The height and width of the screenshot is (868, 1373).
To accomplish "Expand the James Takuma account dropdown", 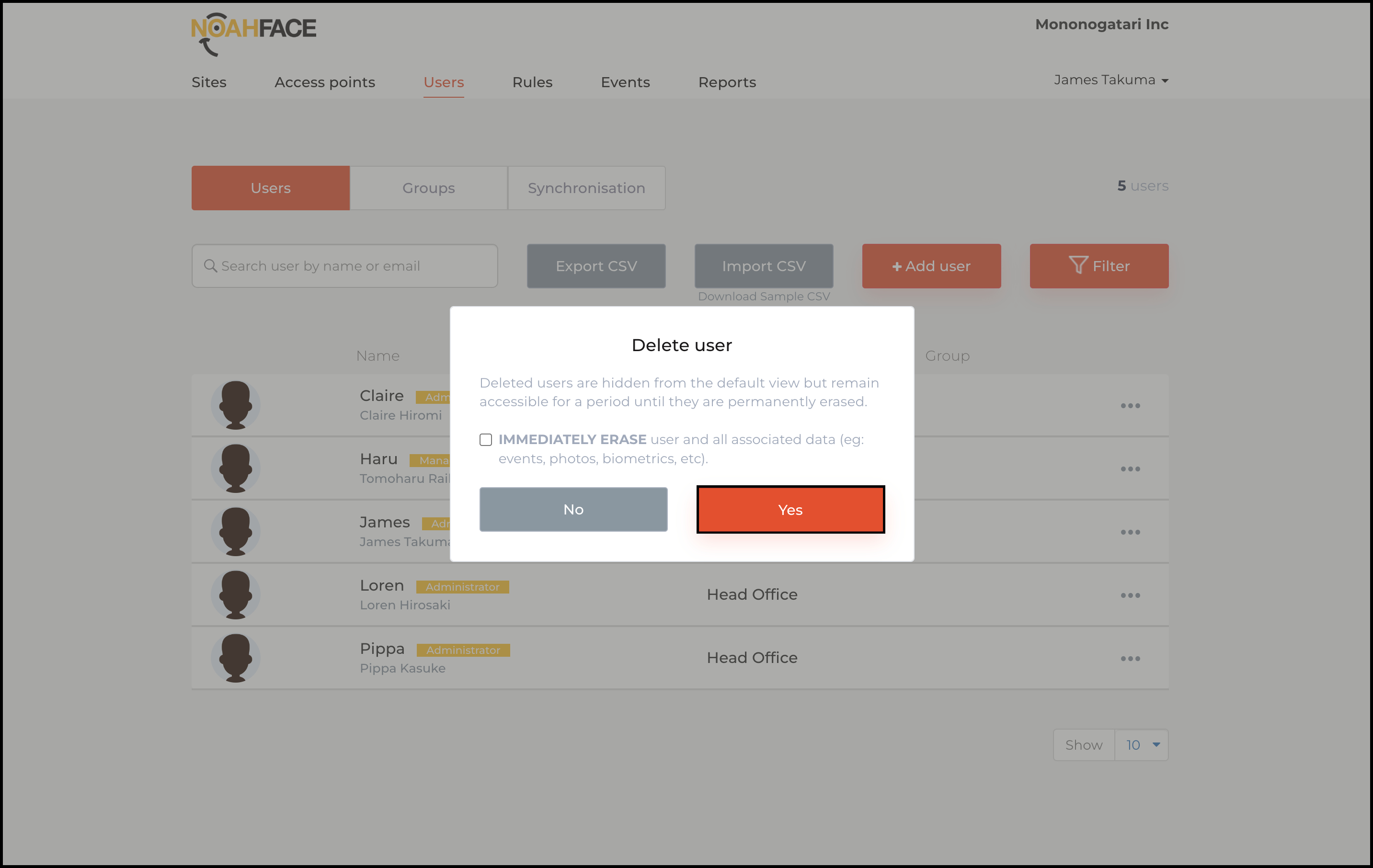I will click(x=1110, y=80).
